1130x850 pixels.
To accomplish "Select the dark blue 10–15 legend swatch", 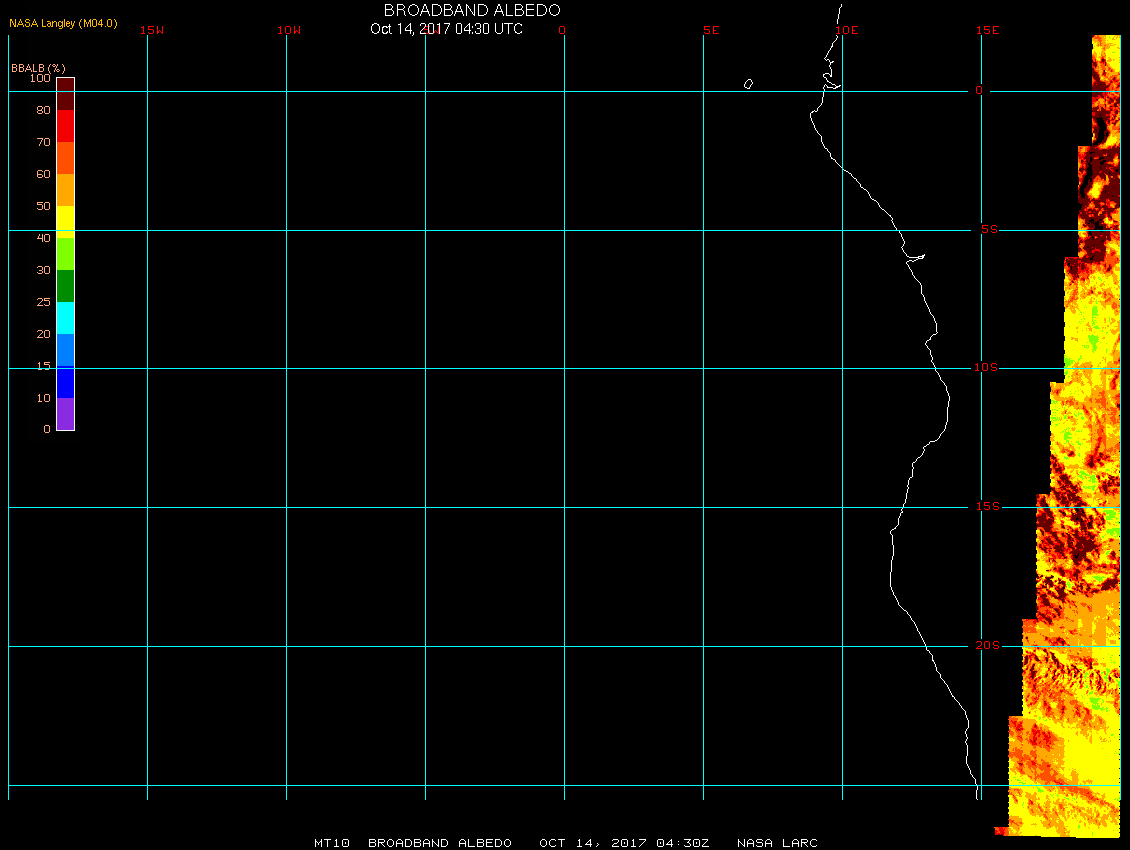I will pyautogui.click(x=66, y=382).
